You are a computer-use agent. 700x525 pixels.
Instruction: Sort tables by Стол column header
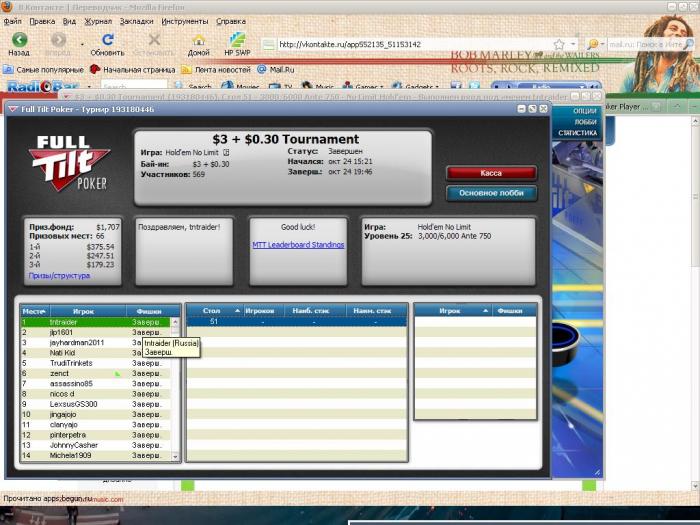[x=214, y=310]
